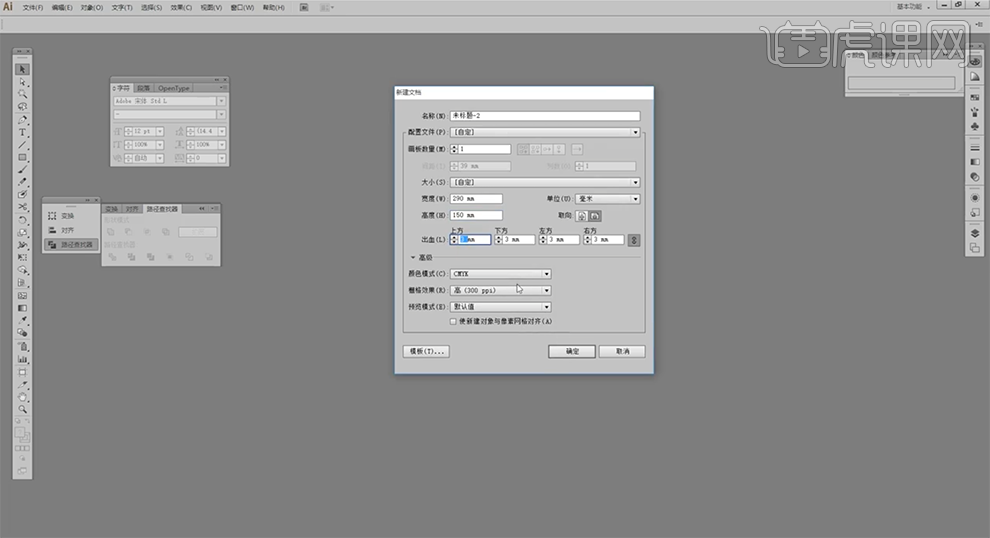The width and height of the screenshot is (990, 538).
Task: Open the font family dropdown in Character panel
Action: point(221,101)
